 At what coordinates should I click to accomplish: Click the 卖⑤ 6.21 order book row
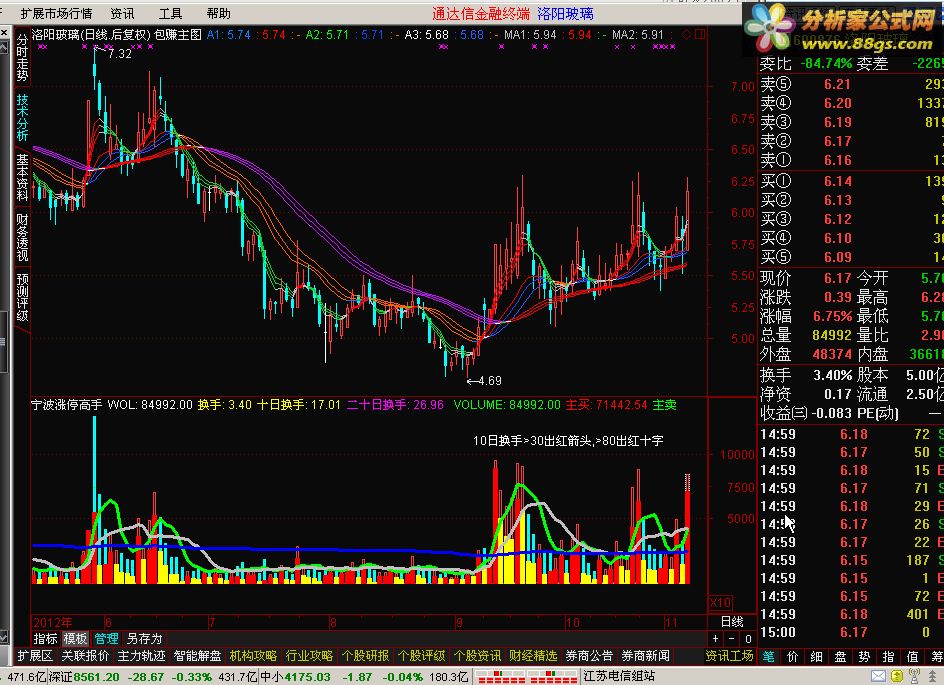851,84
